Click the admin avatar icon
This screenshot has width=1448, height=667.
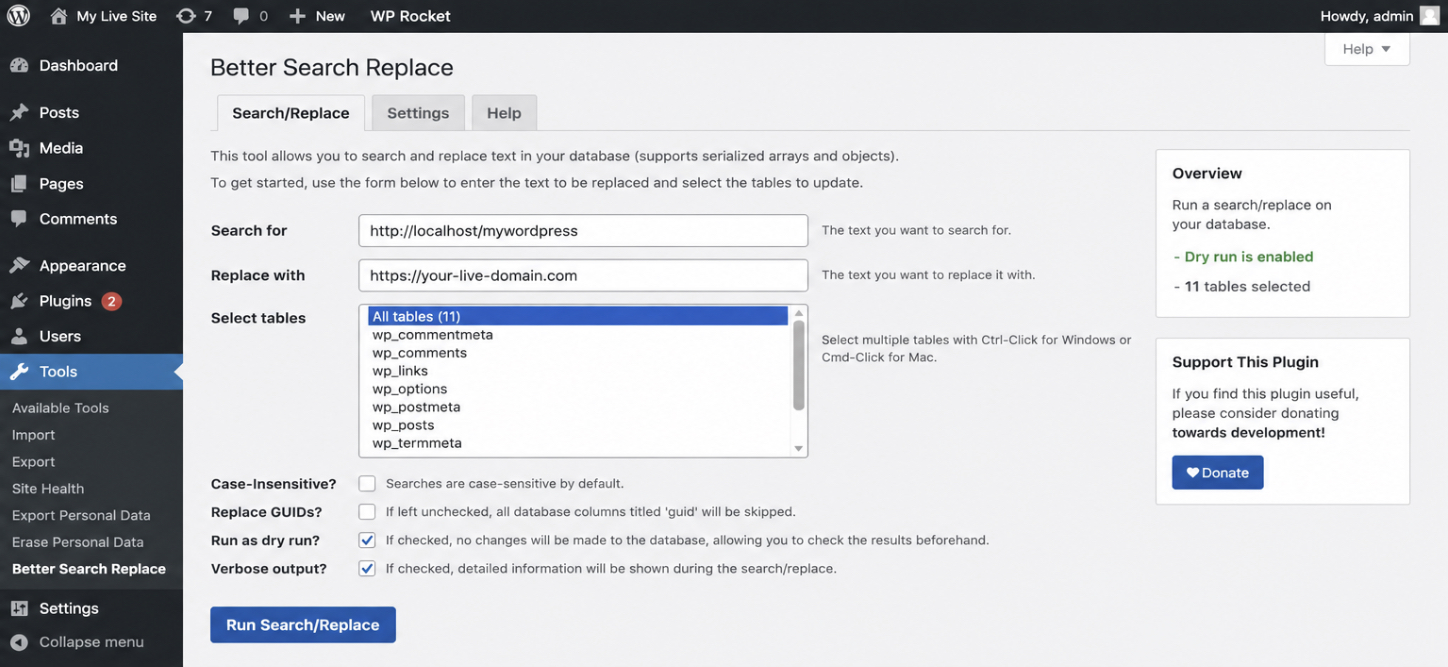1430,16
